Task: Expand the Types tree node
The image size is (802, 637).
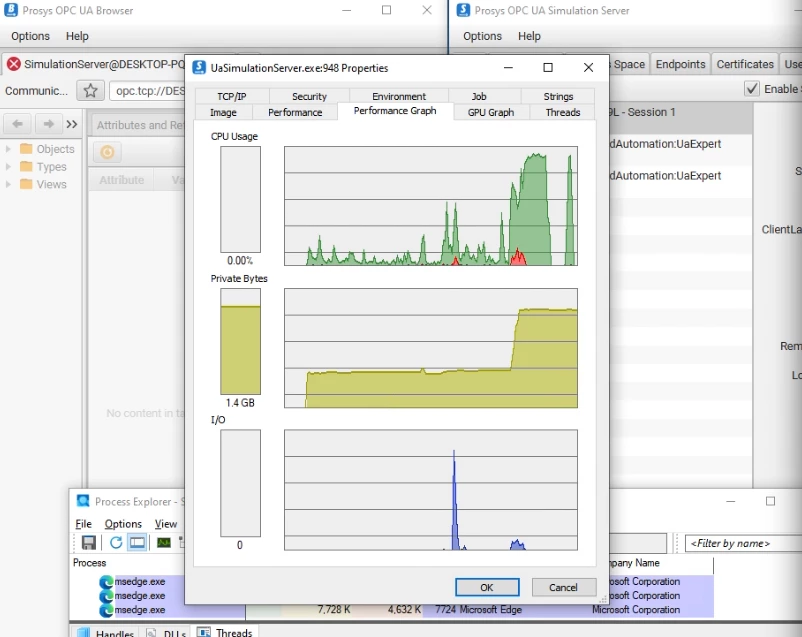Action: pyautogui.click(x=9, y=167)
